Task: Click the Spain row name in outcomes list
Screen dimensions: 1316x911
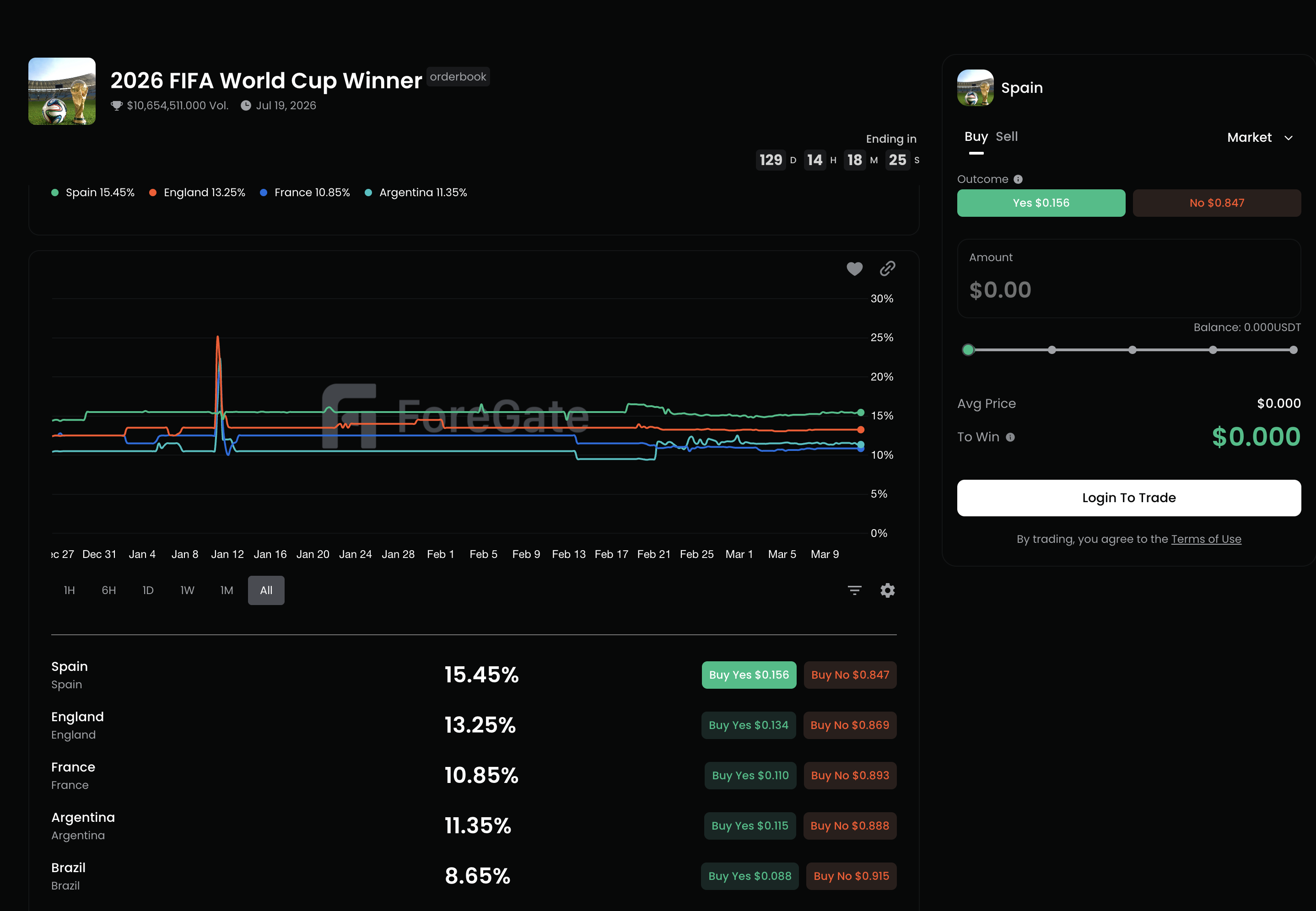Action: coord(69,667)
